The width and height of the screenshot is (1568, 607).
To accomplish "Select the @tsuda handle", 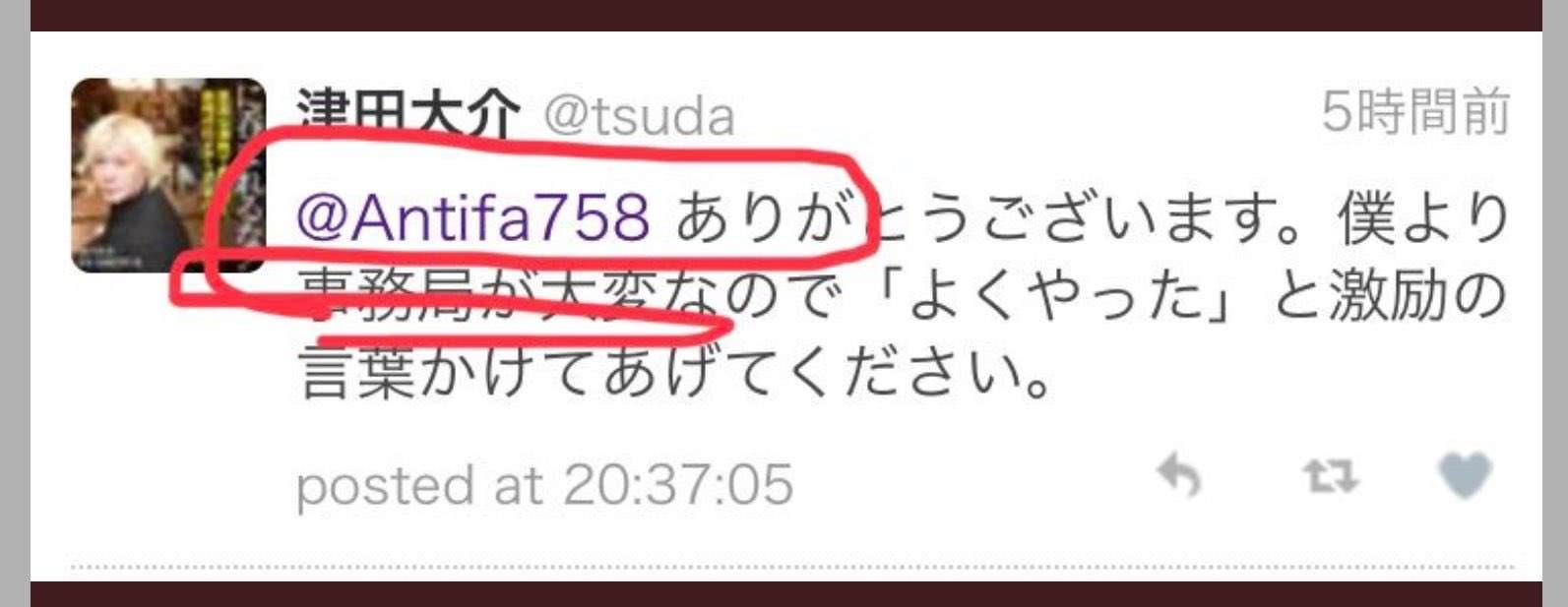I will click(x=640, y=116).
